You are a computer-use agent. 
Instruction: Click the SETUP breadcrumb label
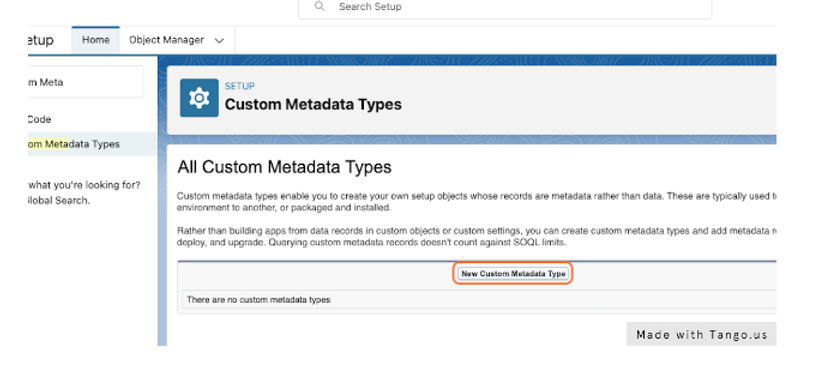click(239, 86)
